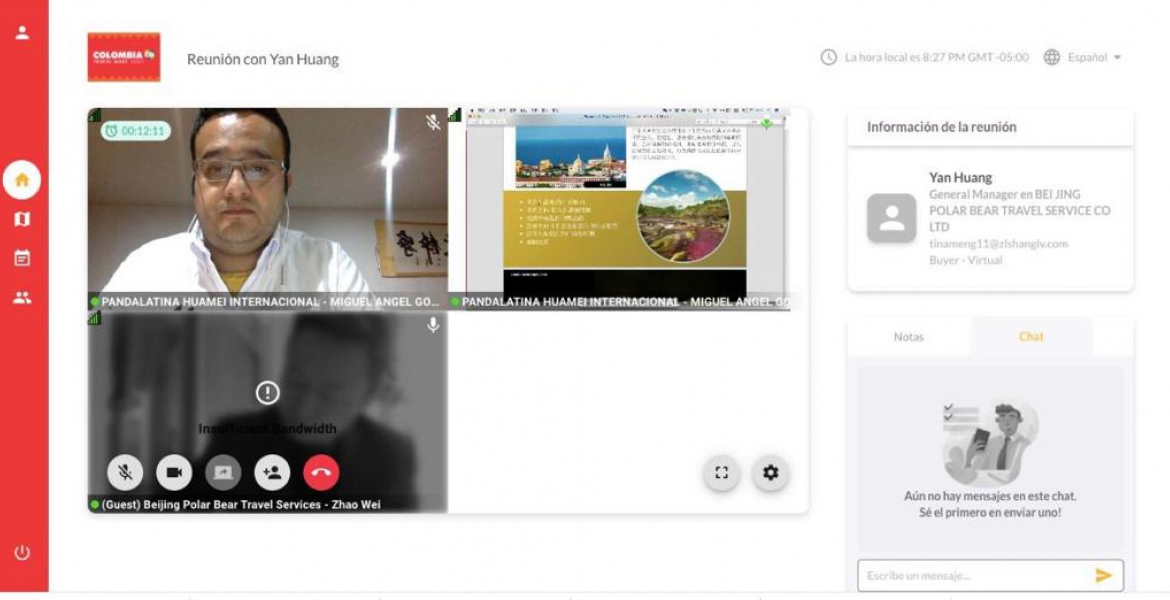Click Yan Huang's avatar placeholder
This screenshot has height=600, width=1170.
click(x=892, y=219)
